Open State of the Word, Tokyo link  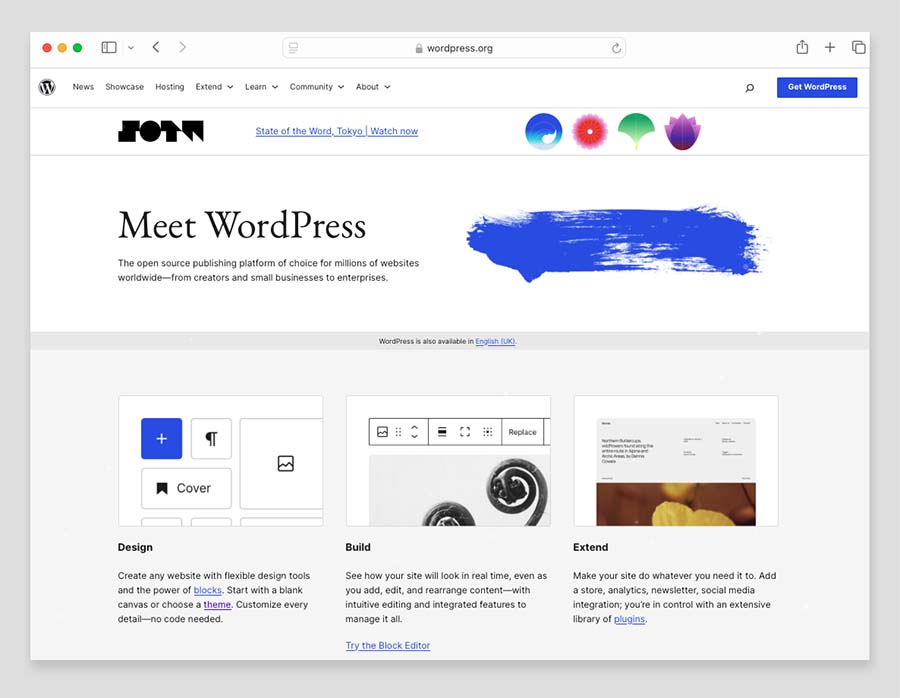click(337, 131)
